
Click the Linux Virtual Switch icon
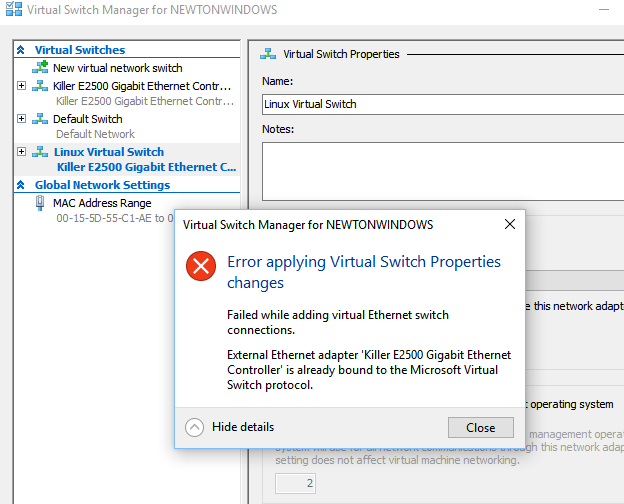tap(40, 152)
